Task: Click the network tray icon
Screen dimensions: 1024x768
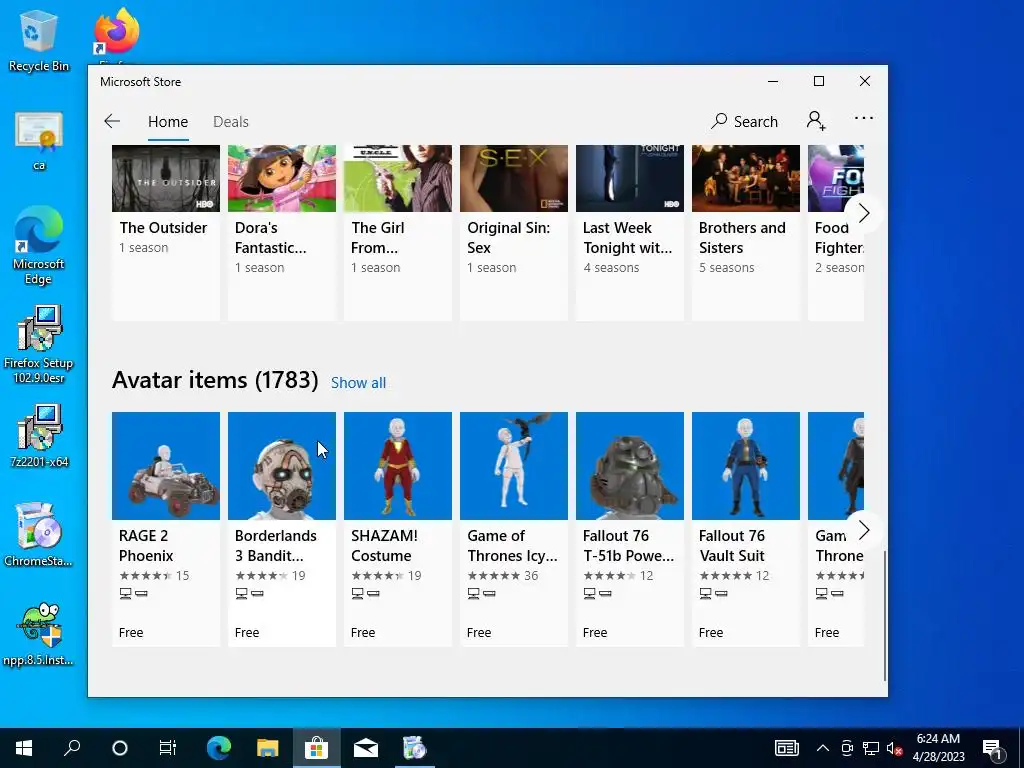Action: (871, 748)
